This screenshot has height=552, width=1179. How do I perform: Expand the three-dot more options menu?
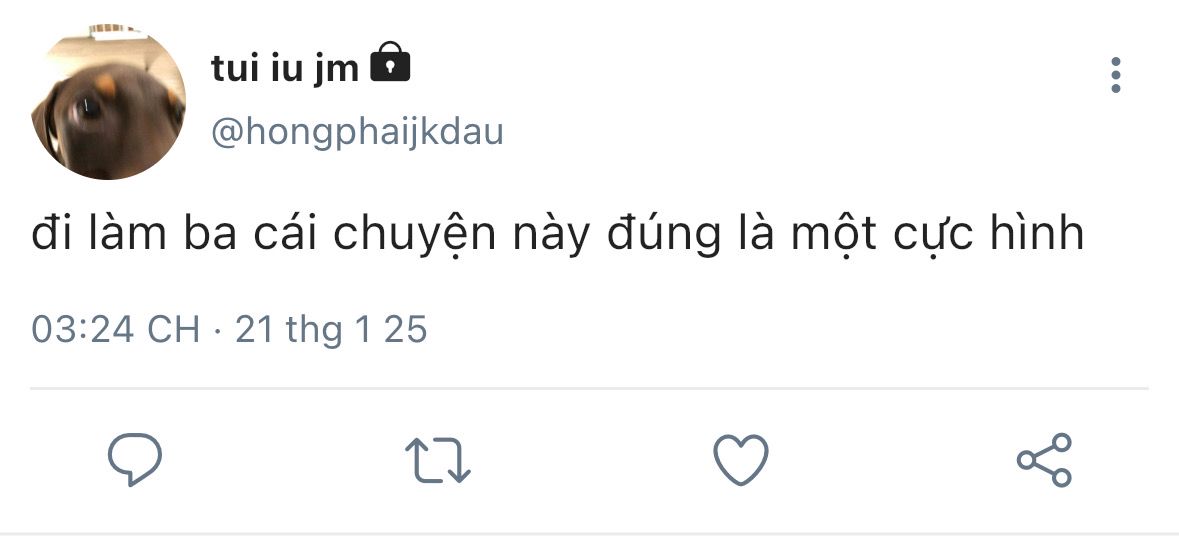click(1116, 76)
